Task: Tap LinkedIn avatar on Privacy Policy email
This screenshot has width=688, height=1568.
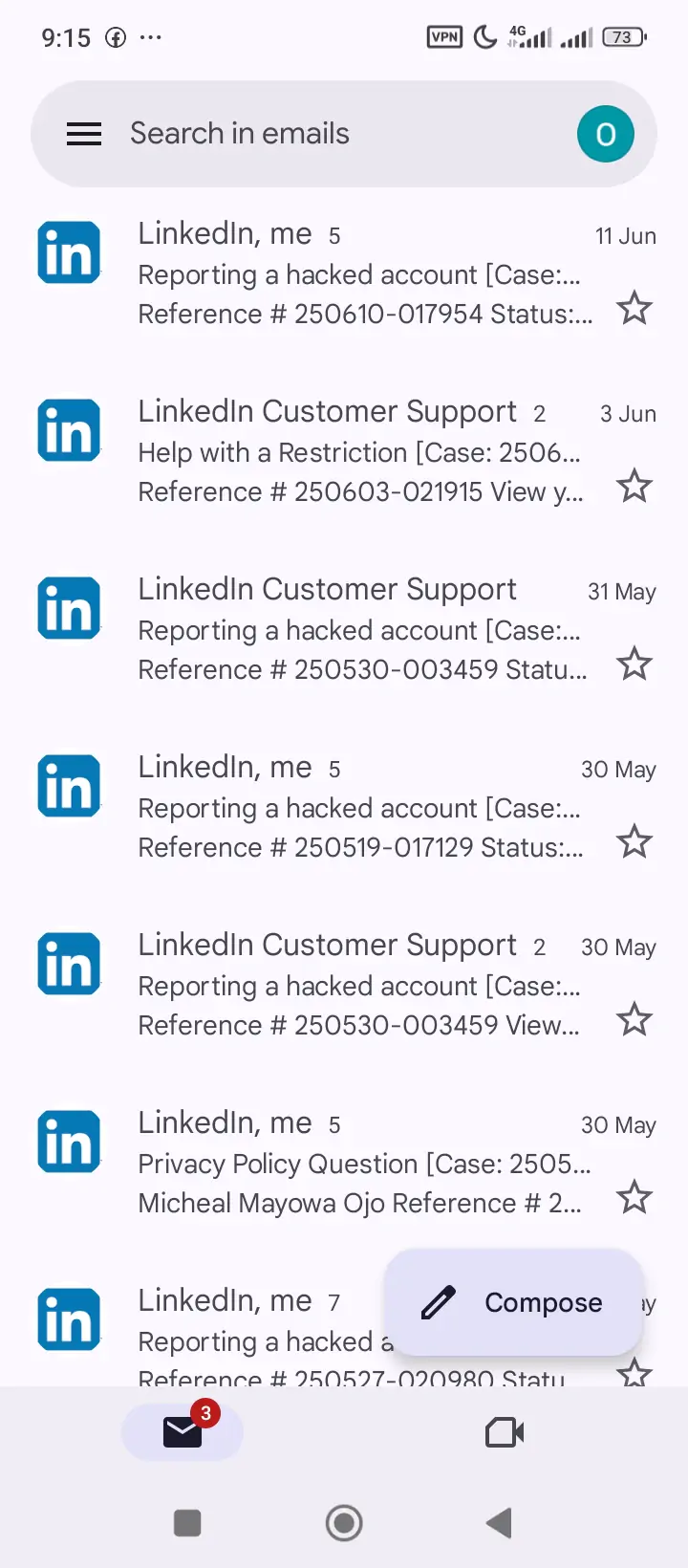Action: 69,1143
